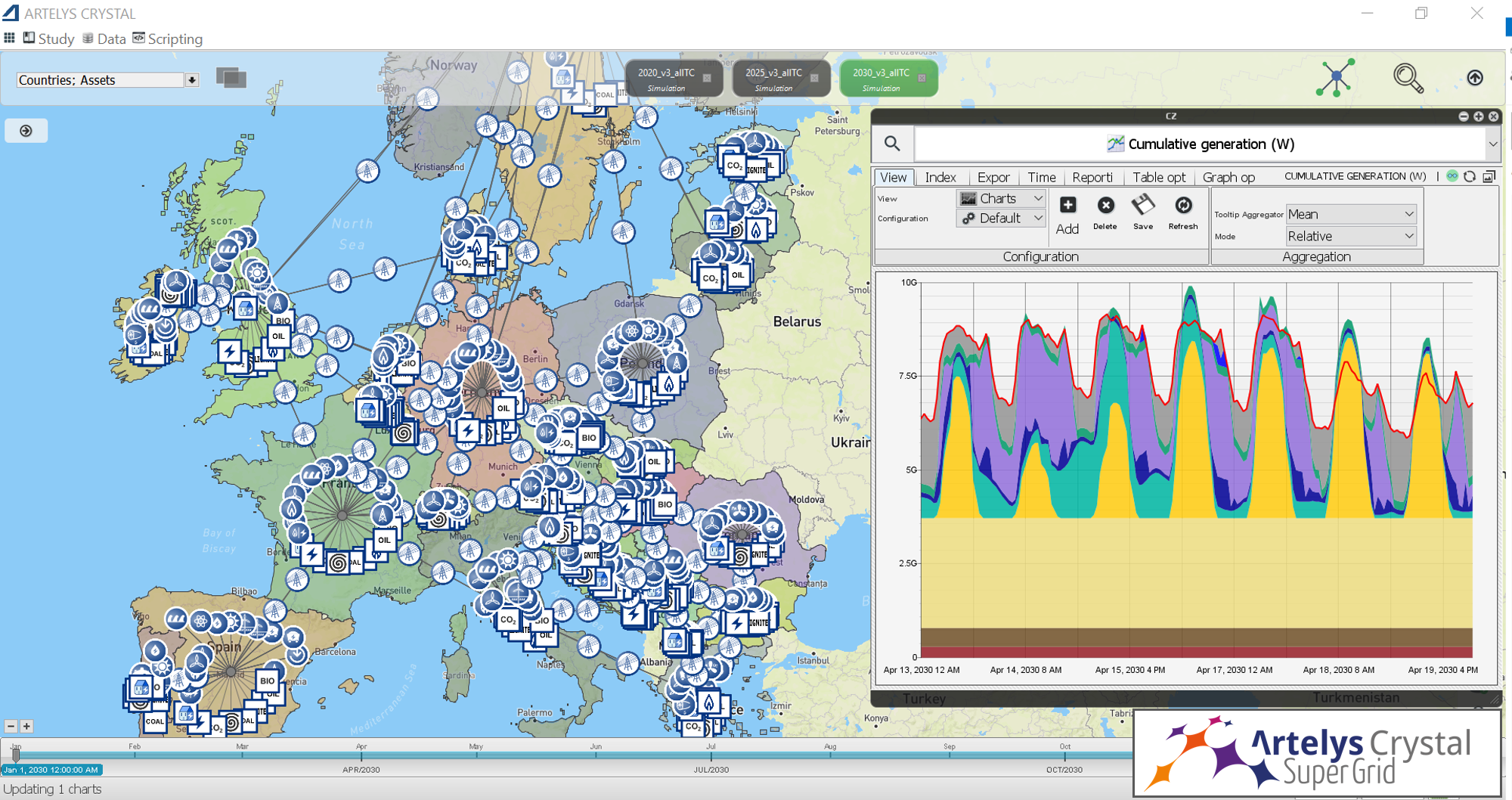
Task: Open the Charts view dropdown
Action: (1002, 198)
